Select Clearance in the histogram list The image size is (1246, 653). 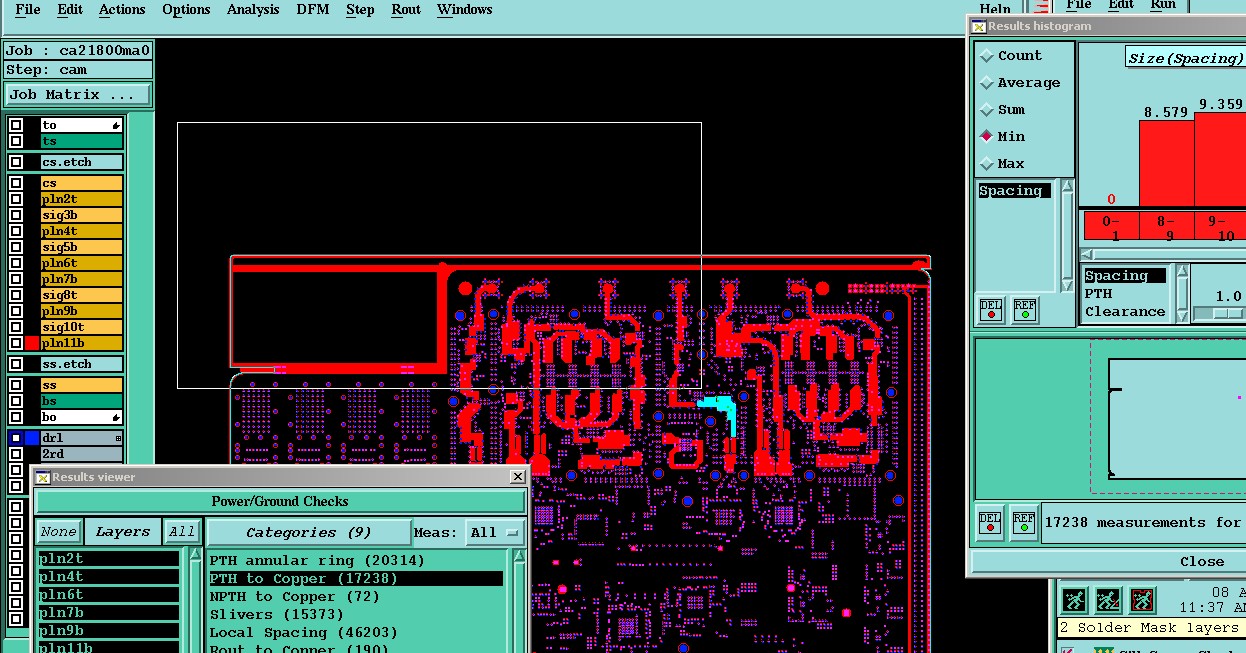click(1125, 312)
